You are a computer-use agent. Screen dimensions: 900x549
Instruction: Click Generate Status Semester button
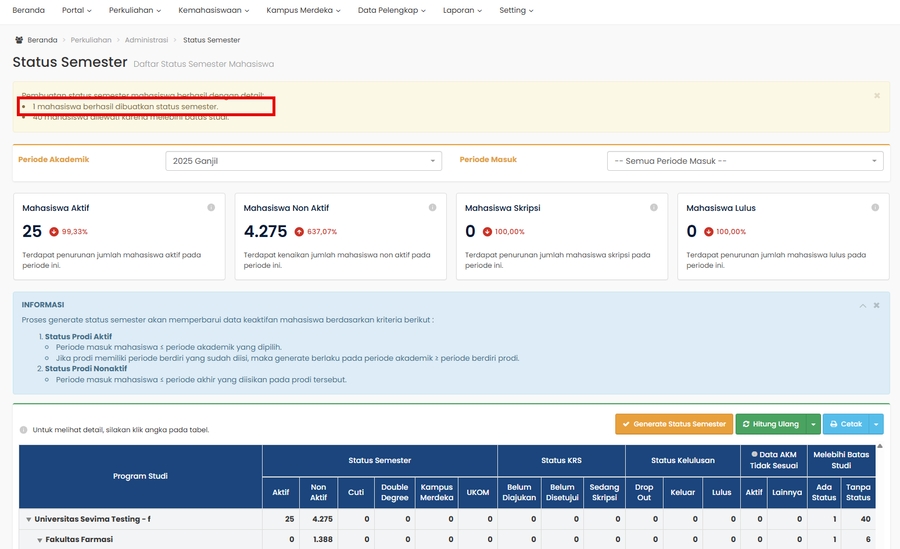pyautogui.click(x=673, y=424)
